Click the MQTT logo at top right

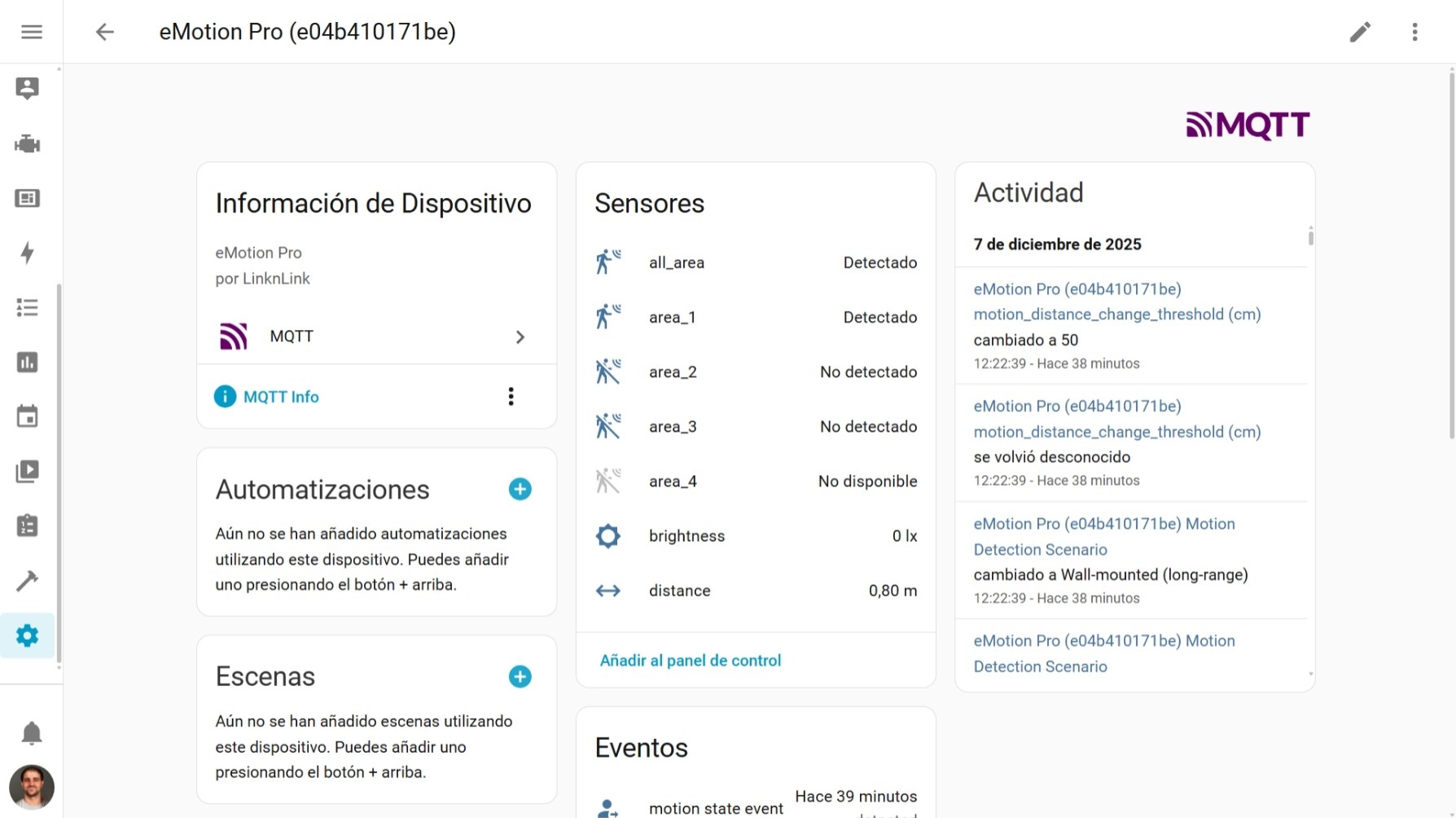[x=1248, y=125]
